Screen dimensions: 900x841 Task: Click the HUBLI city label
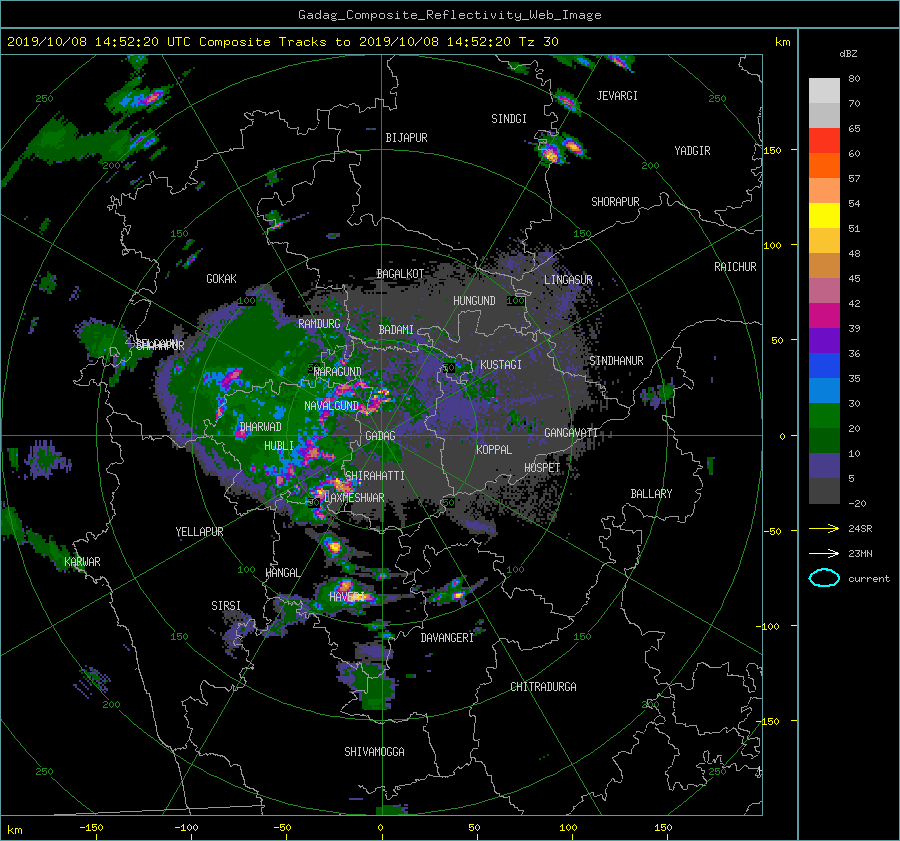pyautogui.click(x=278, y=446)
